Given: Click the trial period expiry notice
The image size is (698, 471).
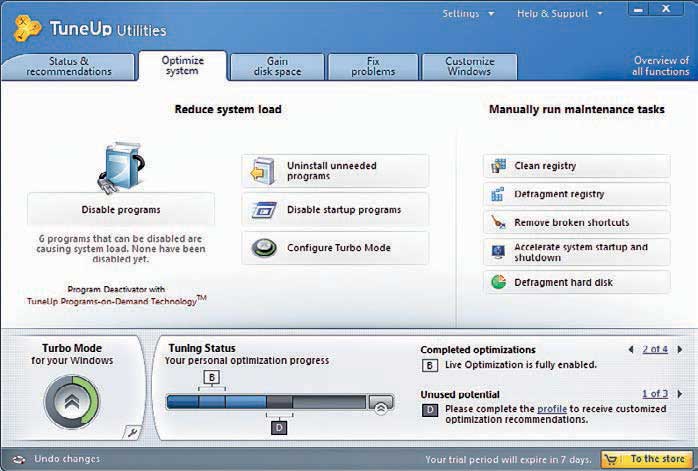Looking at the screenshot, I should pyautogui.click(x=508, y=459).
